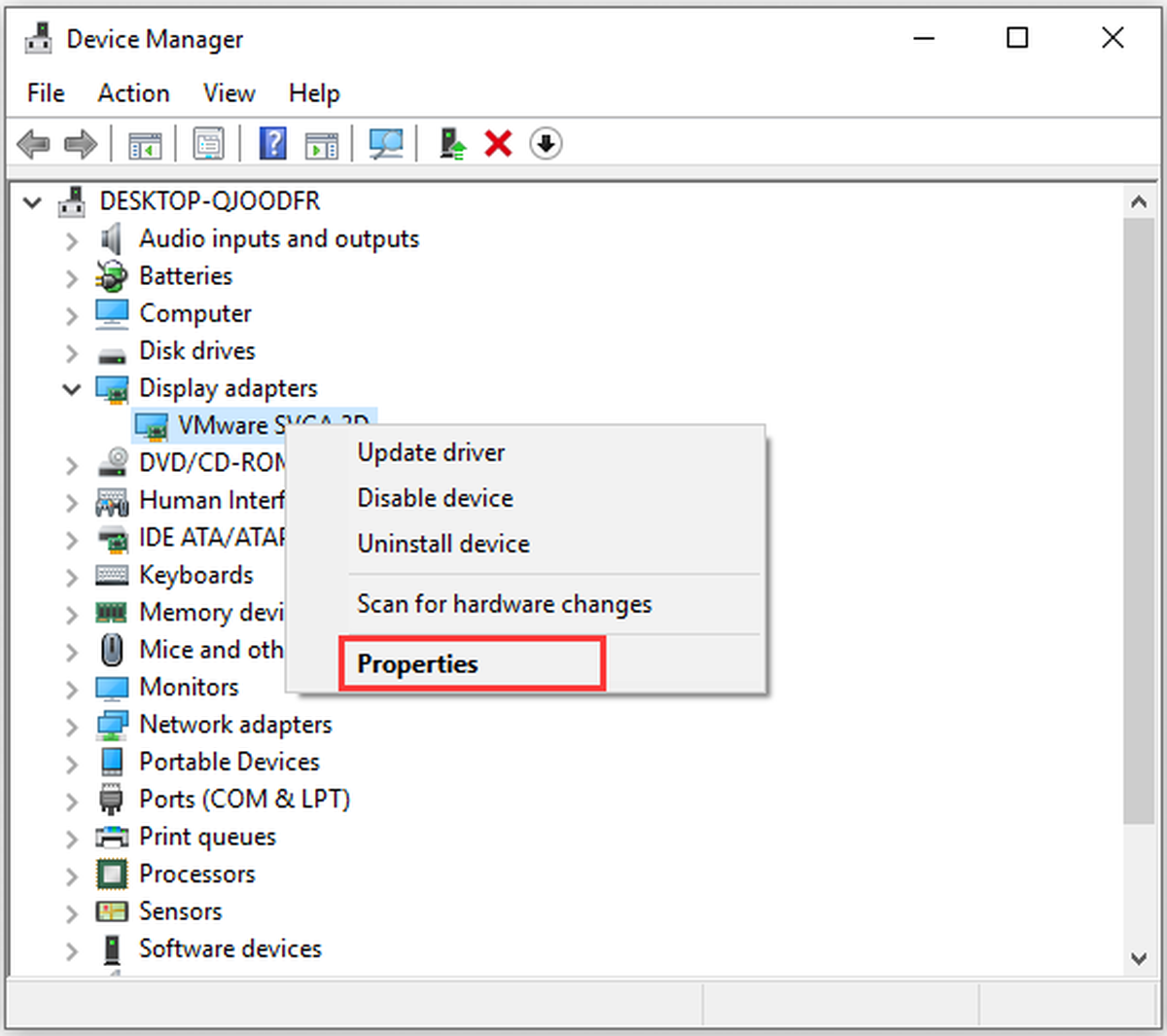Select the Monitors tree item
This screenshot has height=1036, width=1167.
click(x=189, y=688)
